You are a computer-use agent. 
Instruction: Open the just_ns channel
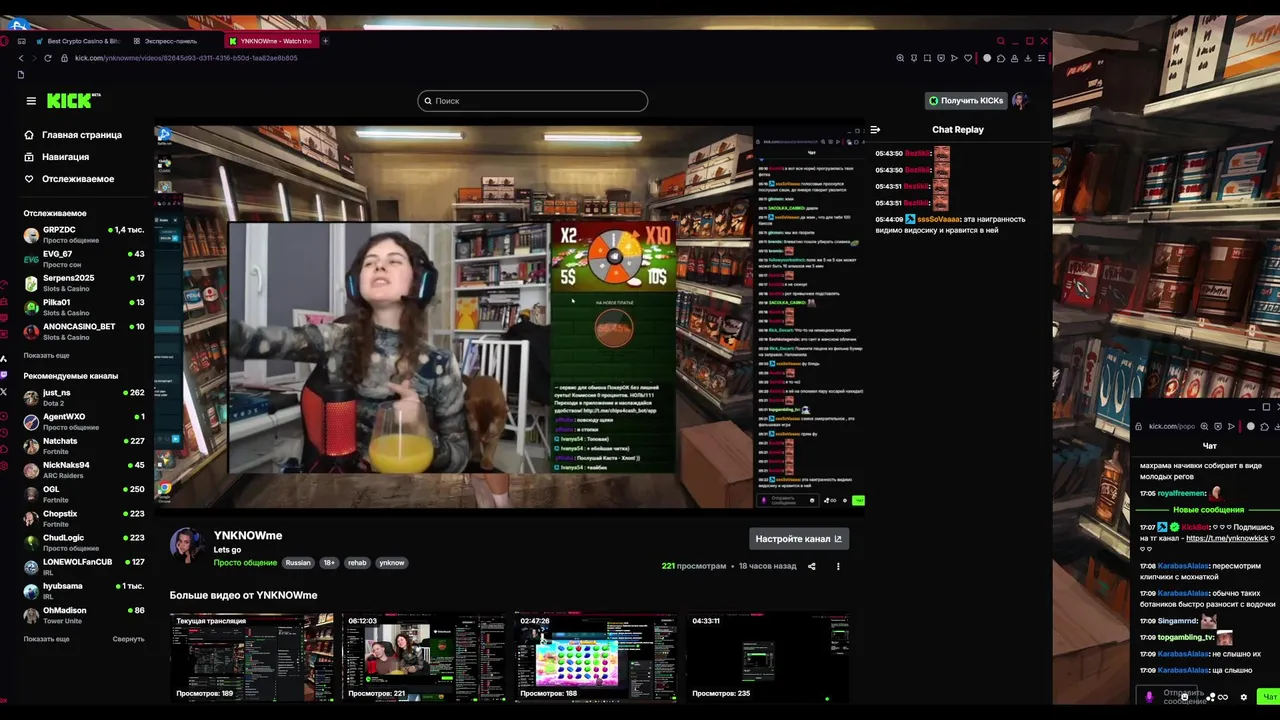[85, 397]
